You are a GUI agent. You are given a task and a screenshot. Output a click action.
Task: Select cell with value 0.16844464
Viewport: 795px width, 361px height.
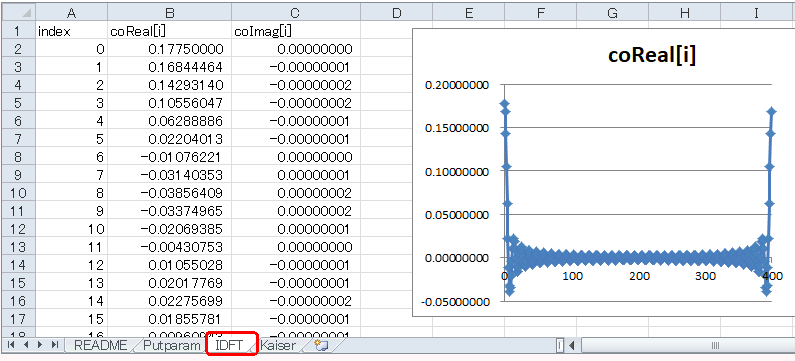tap(169, 67)
